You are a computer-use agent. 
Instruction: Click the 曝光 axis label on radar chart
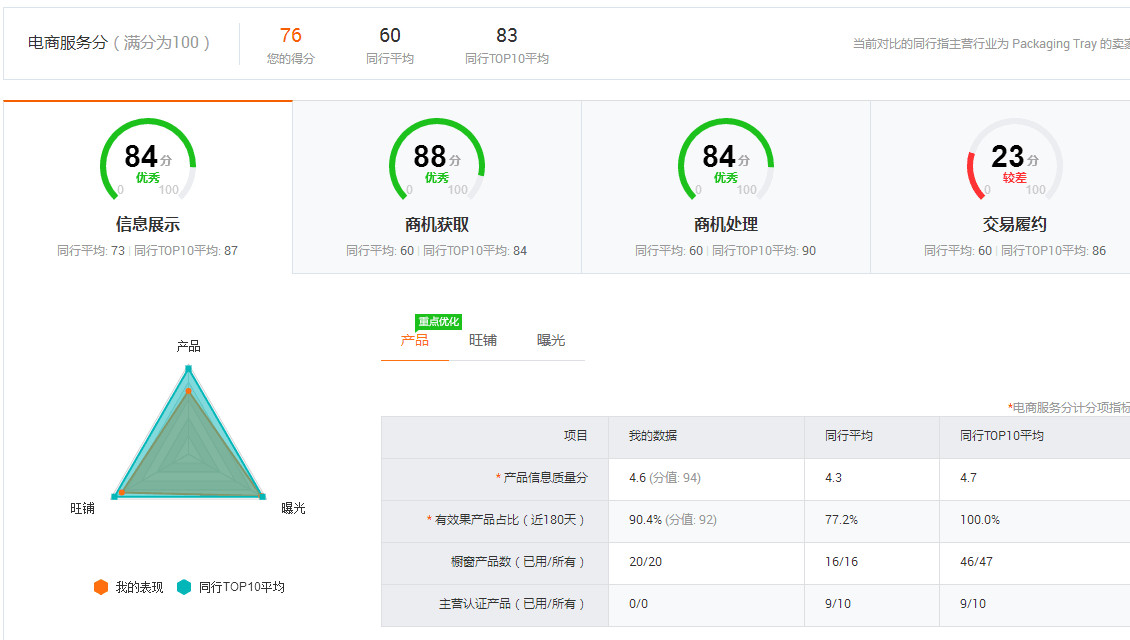click(x=293, y=508)
